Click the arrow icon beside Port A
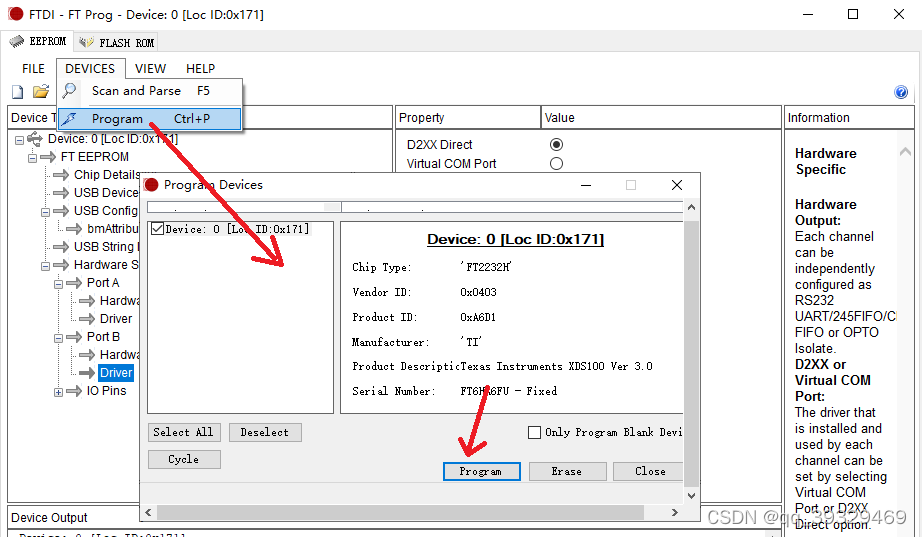This screenshot has height=537, width=922. [74, 283]
